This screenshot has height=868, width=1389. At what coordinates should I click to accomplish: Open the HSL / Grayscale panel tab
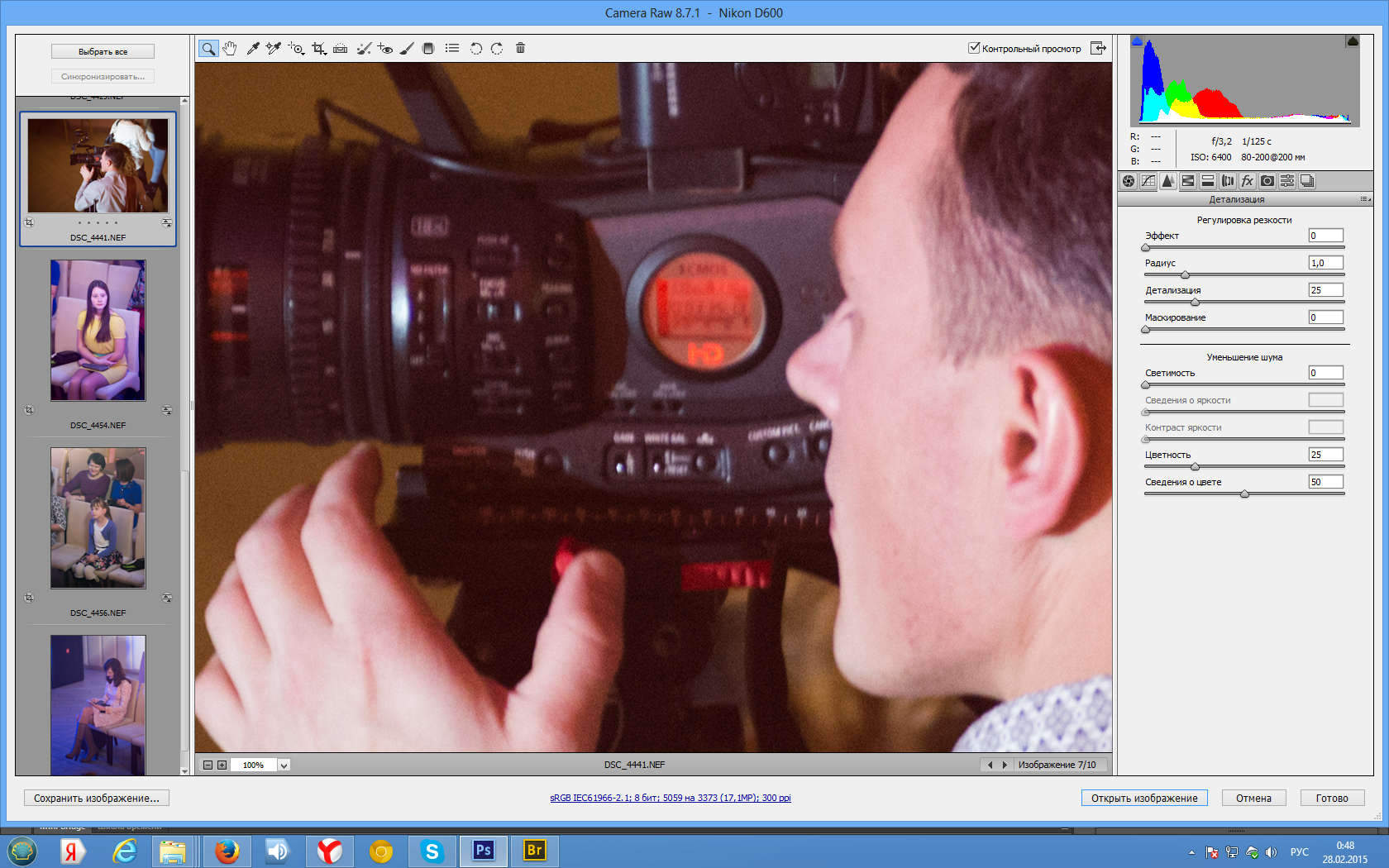pos(1188,181)
